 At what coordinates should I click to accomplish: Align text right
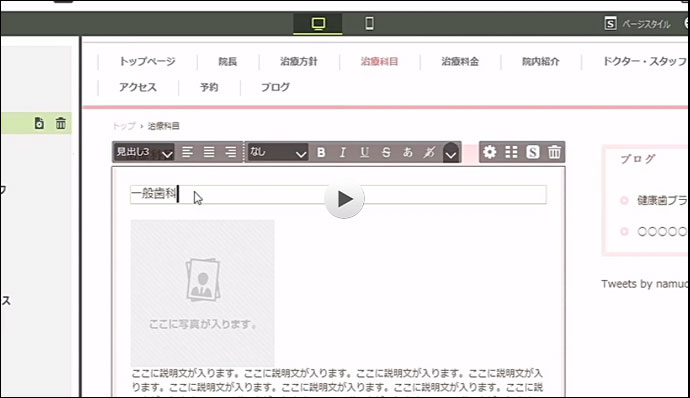(x=231, y=152)
